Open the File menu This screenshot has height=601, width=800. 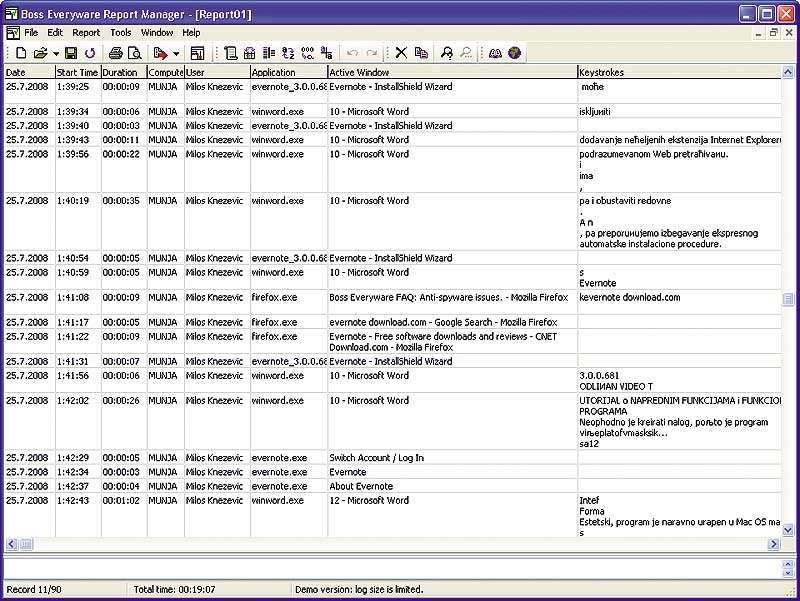click(31, 33)
